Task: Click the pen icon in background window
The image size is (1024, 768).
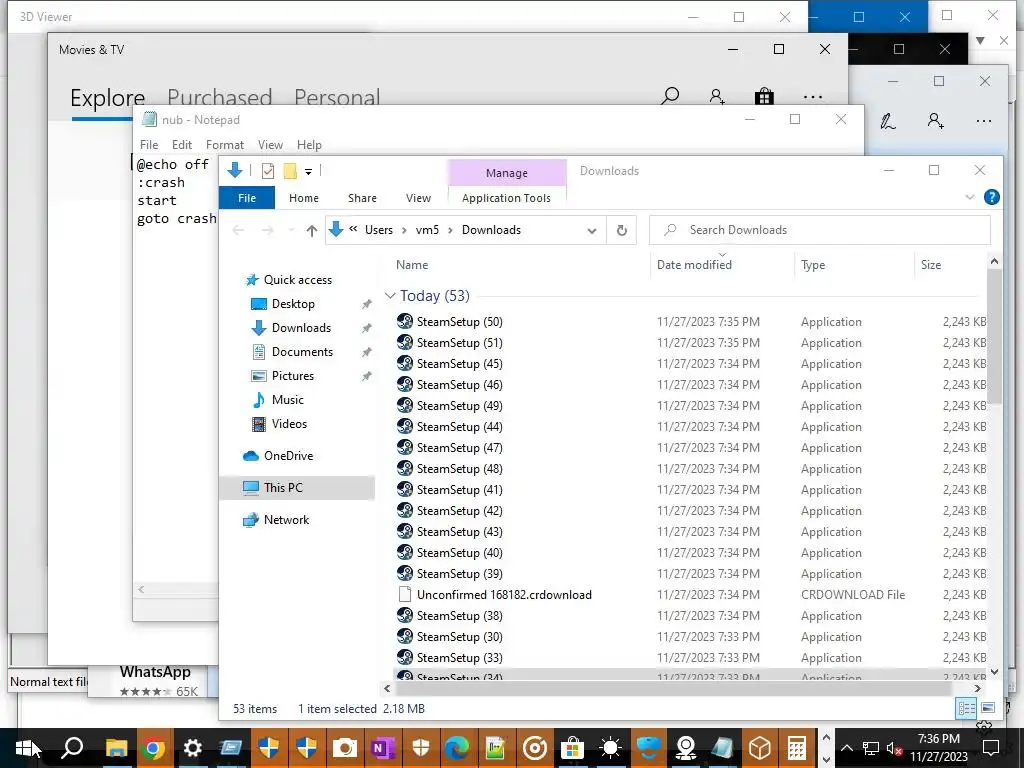Action: click(x=888, y=121)
